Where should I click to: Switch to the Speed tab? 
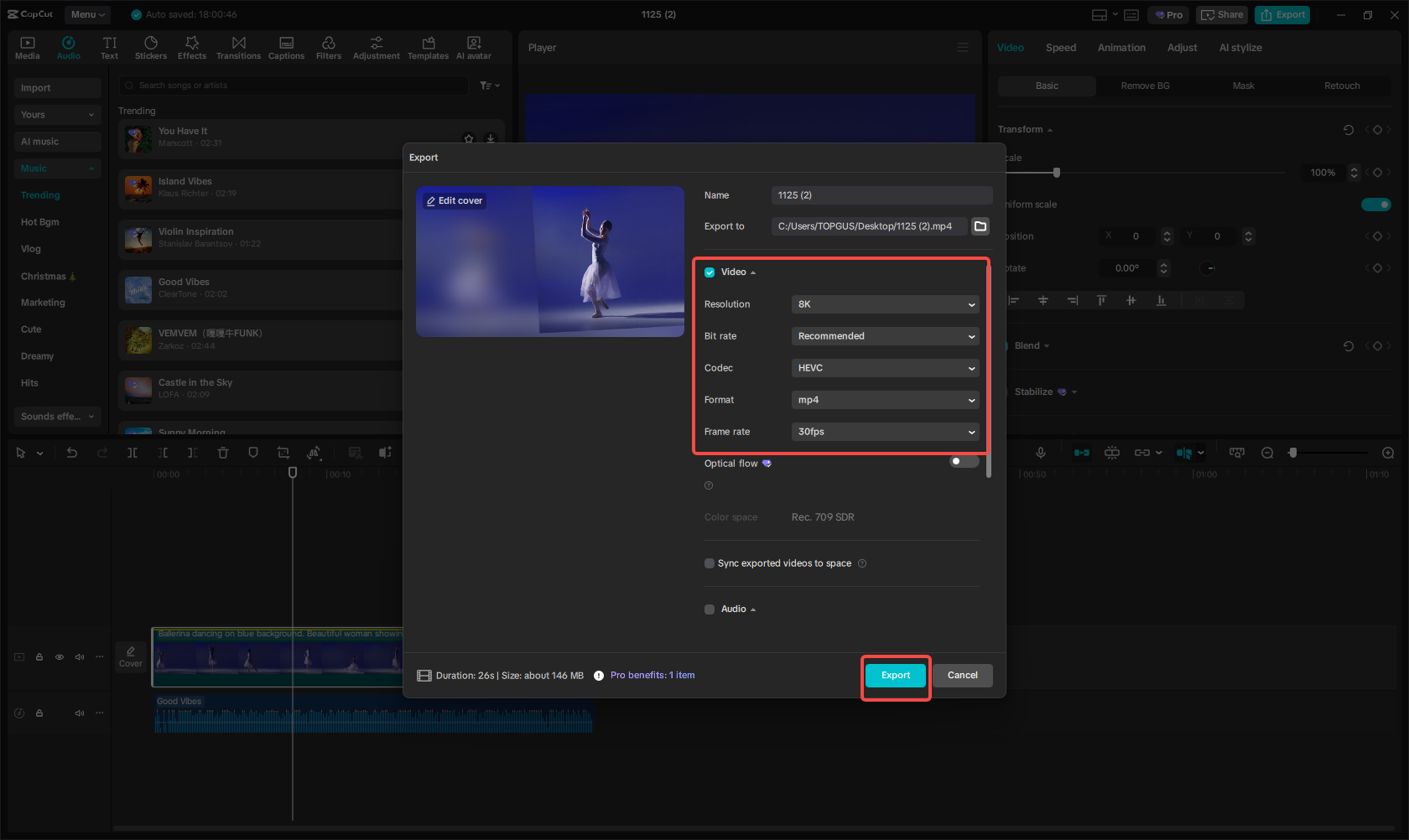tap(1060, 47)
